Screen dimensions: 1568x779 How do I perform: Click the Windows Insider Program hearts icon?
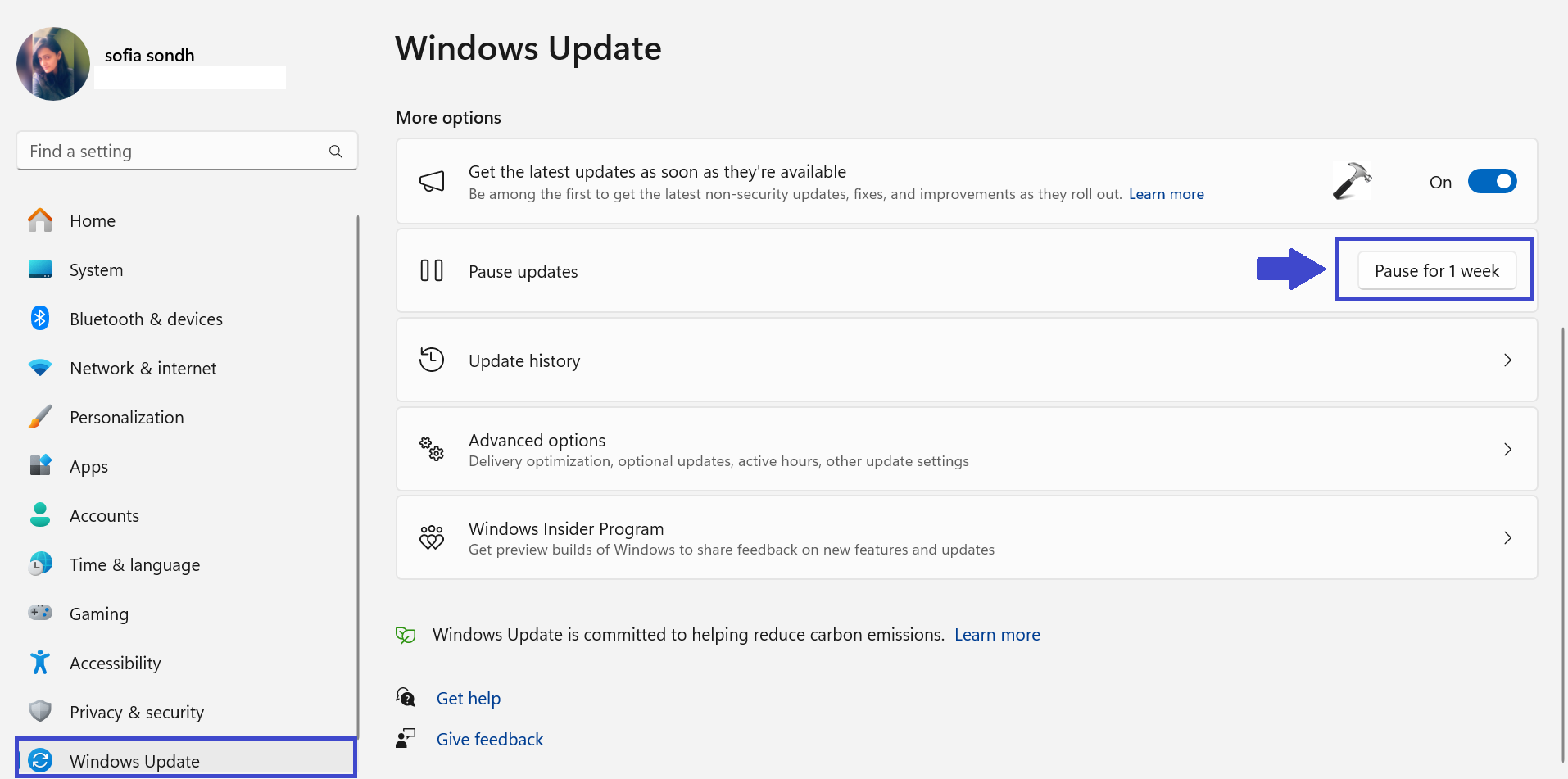click(x=432, y=537)
